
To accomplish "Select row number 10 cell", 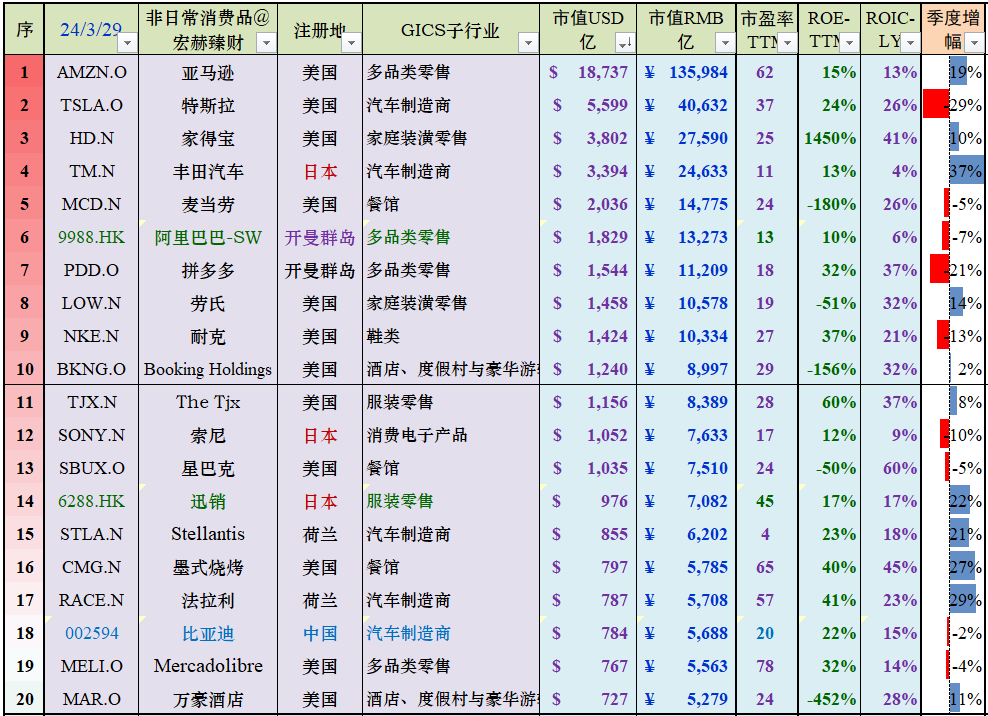I will point(25,369).
